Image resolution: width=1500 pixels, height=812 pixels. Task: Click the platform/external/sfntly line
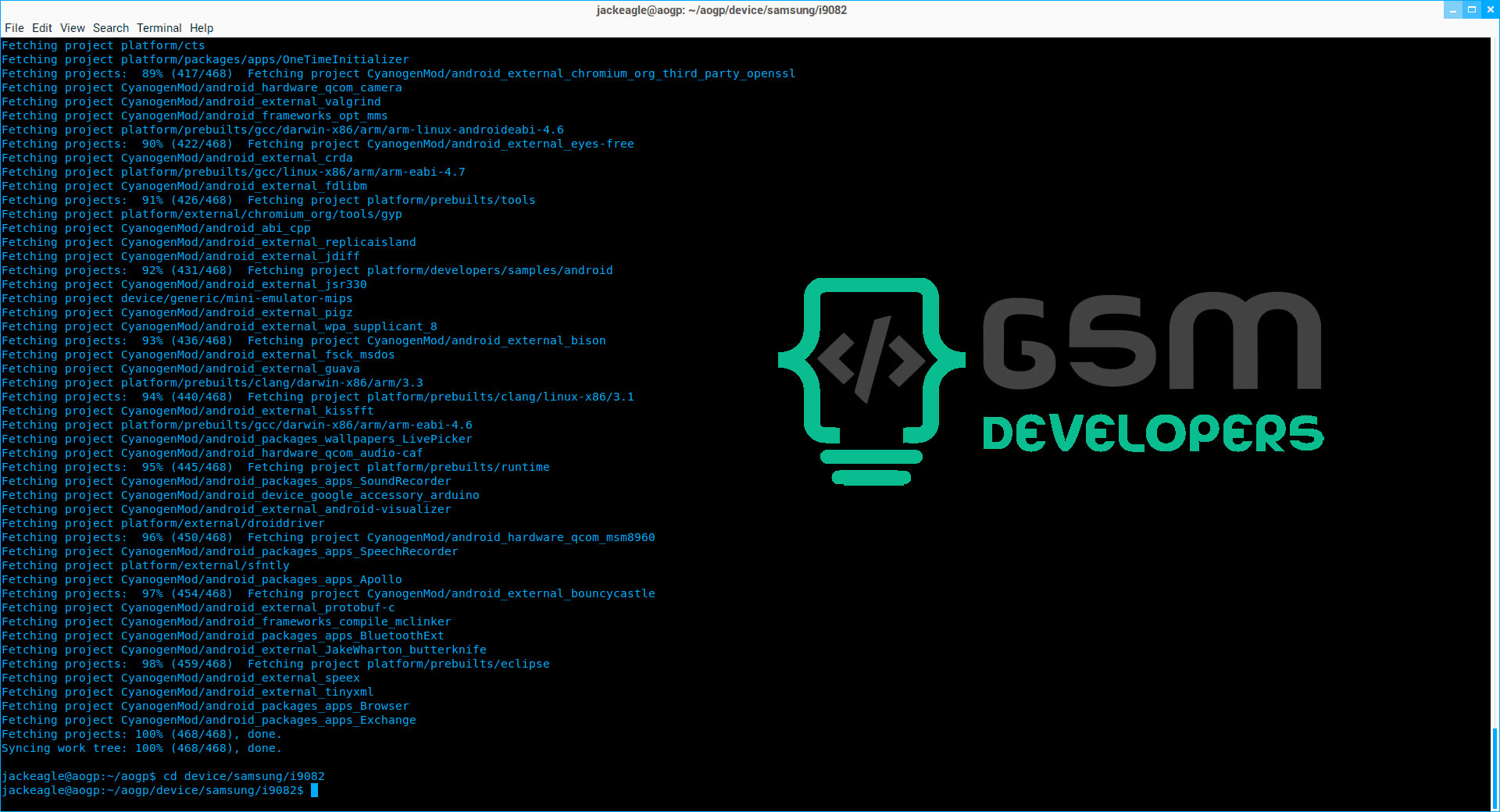pyautogui.click(x=145, y=566)
